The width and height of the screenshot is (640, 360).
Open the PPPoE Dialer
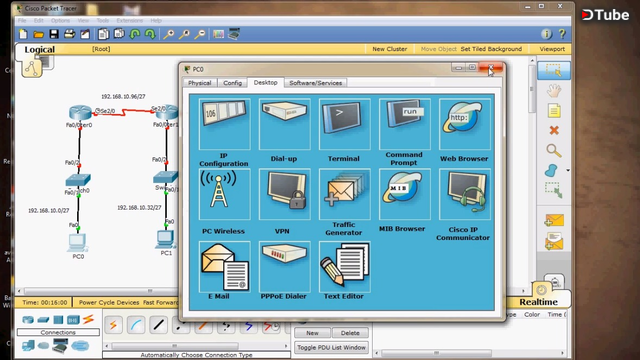point(284,266)
